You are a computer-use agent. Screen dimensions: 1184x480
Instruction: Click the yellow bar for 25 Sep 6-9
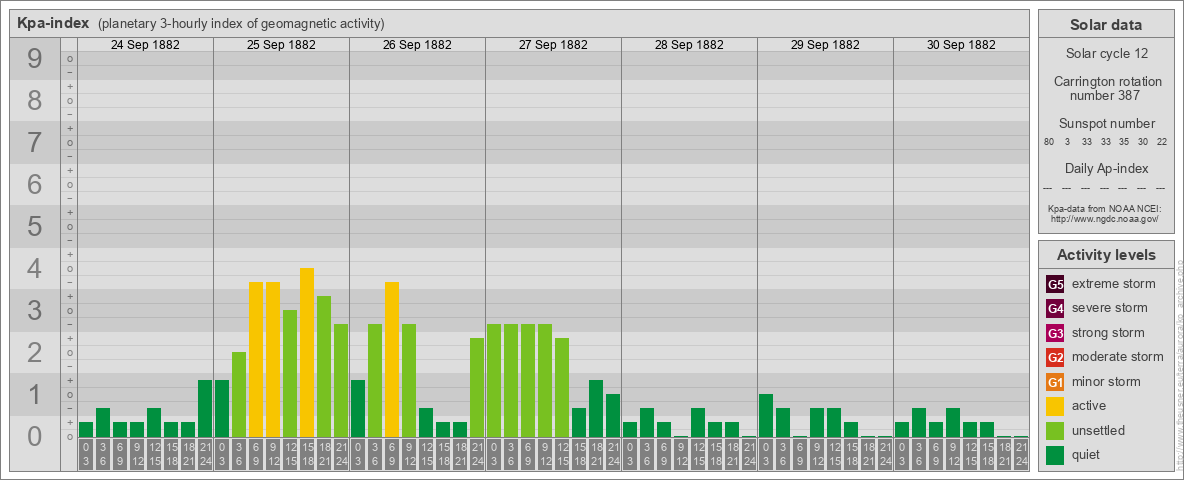(x=256, y=359)
